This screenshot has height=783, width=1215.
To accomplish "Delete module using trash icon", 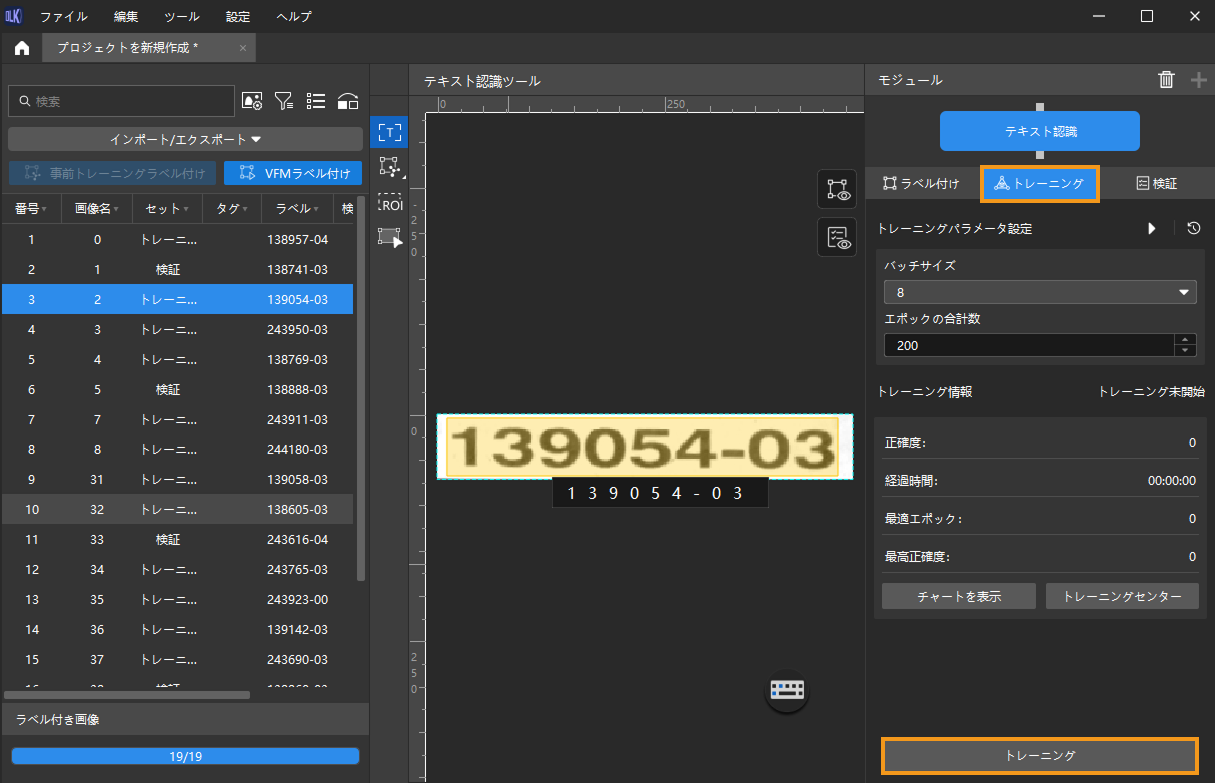I will click(x=1166, y=80).
